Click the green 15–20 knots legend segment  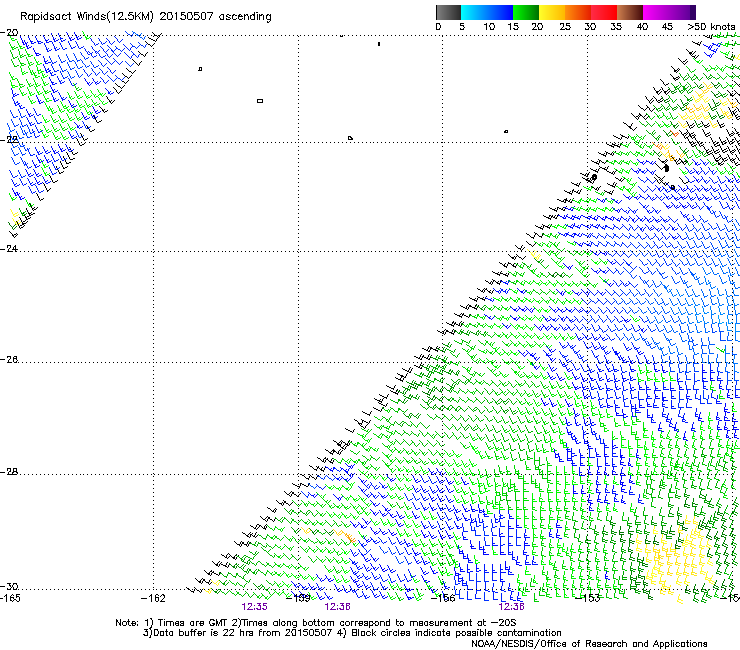(526, 12)
